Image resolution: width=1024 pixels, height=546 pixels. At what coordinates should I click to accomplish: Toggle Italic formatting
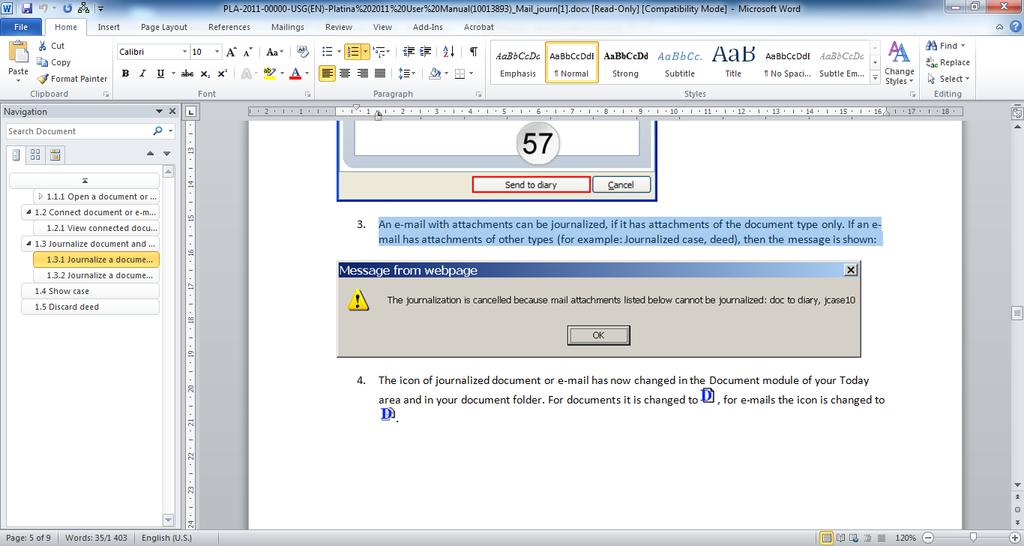142,74
